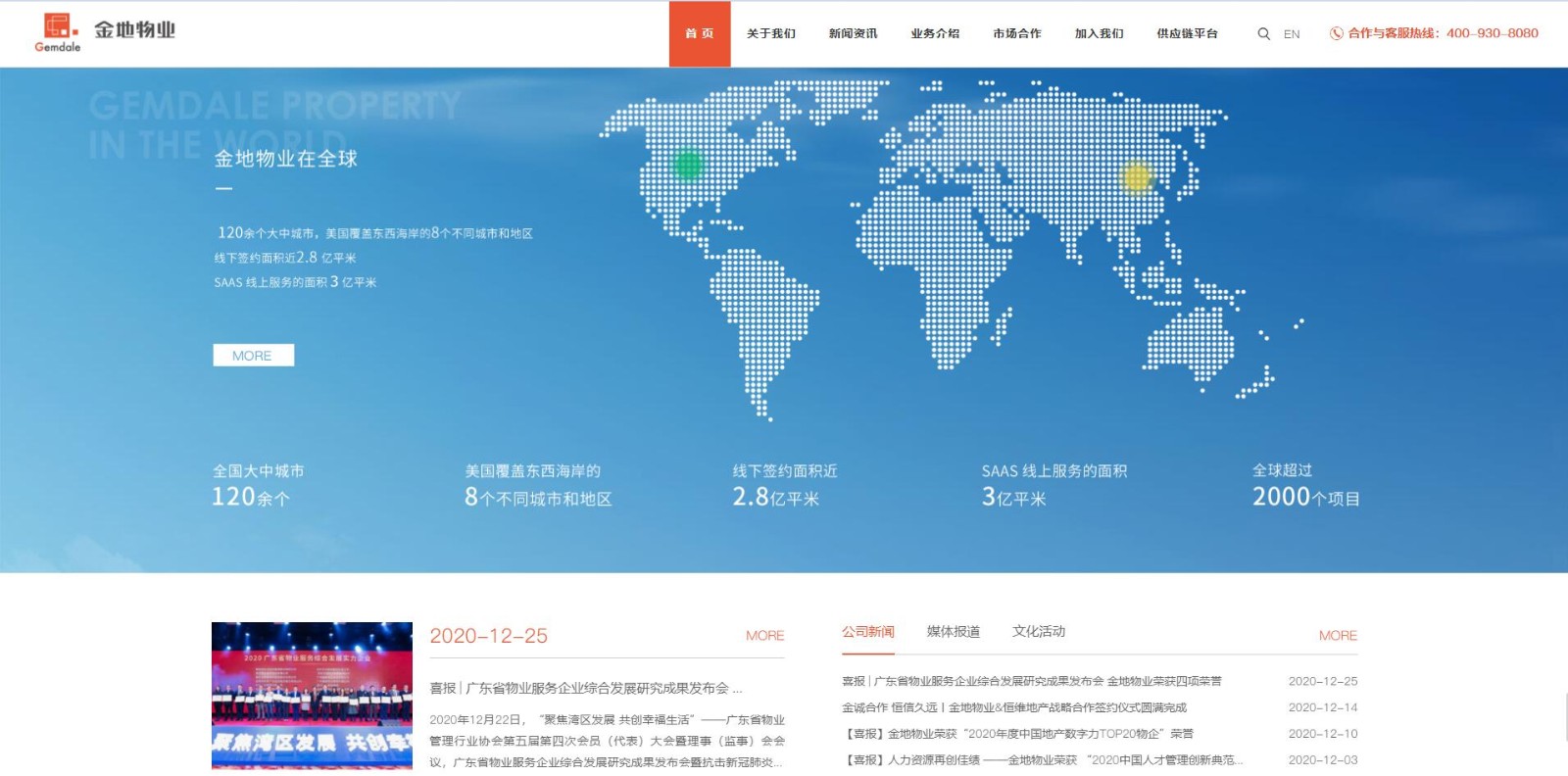Click the featured article summary paragraph
This screenshot has width=1568, height=776.
607,741
